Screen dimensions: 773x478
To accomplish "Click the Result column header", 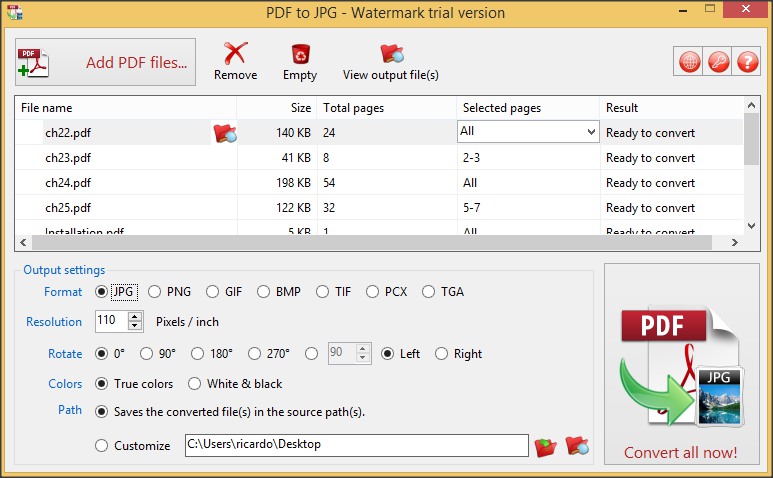I will coord(671,108).
